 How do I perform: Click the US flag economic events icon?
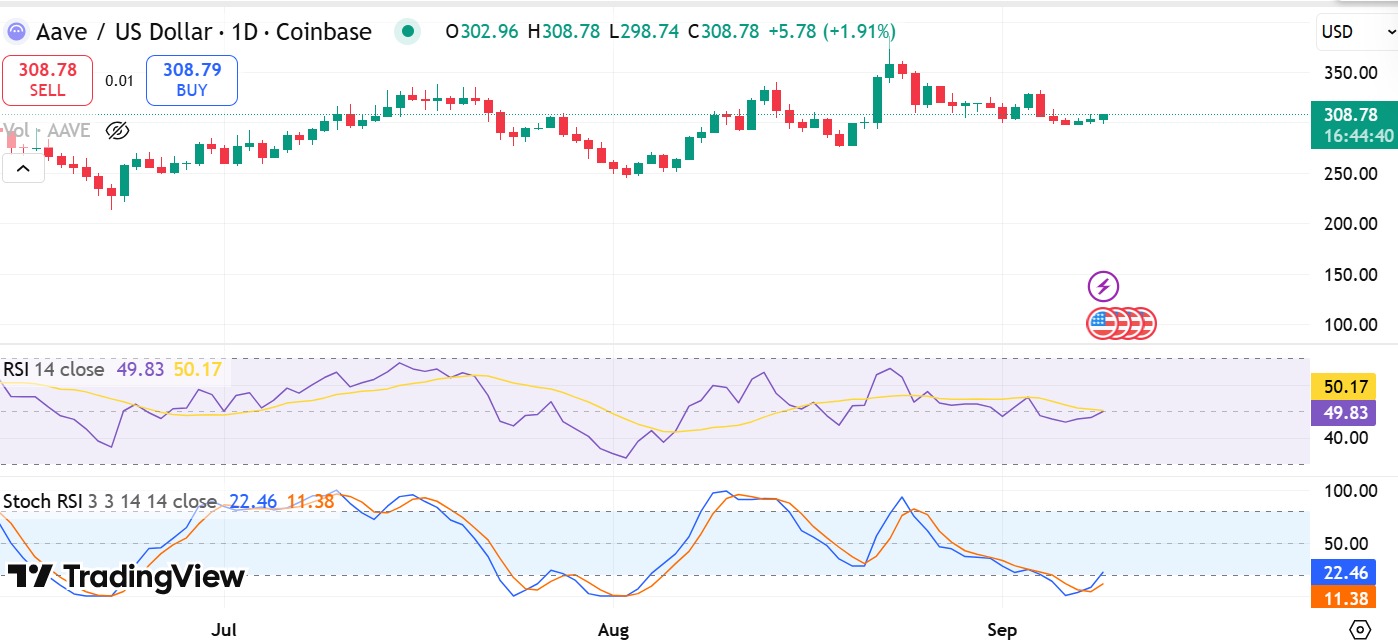(1120, 322)
